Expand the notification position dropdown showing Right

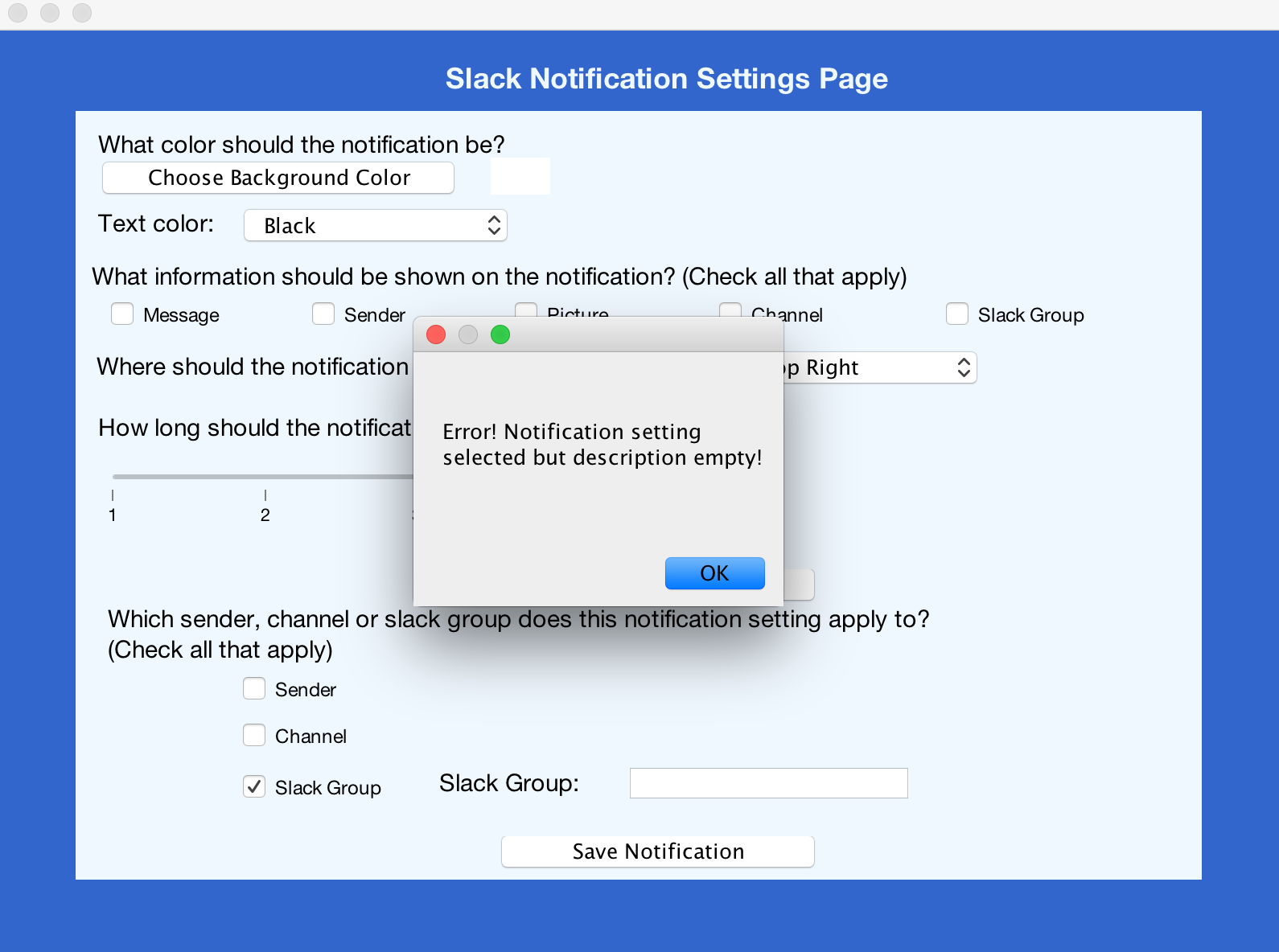(x=881, y=368)
